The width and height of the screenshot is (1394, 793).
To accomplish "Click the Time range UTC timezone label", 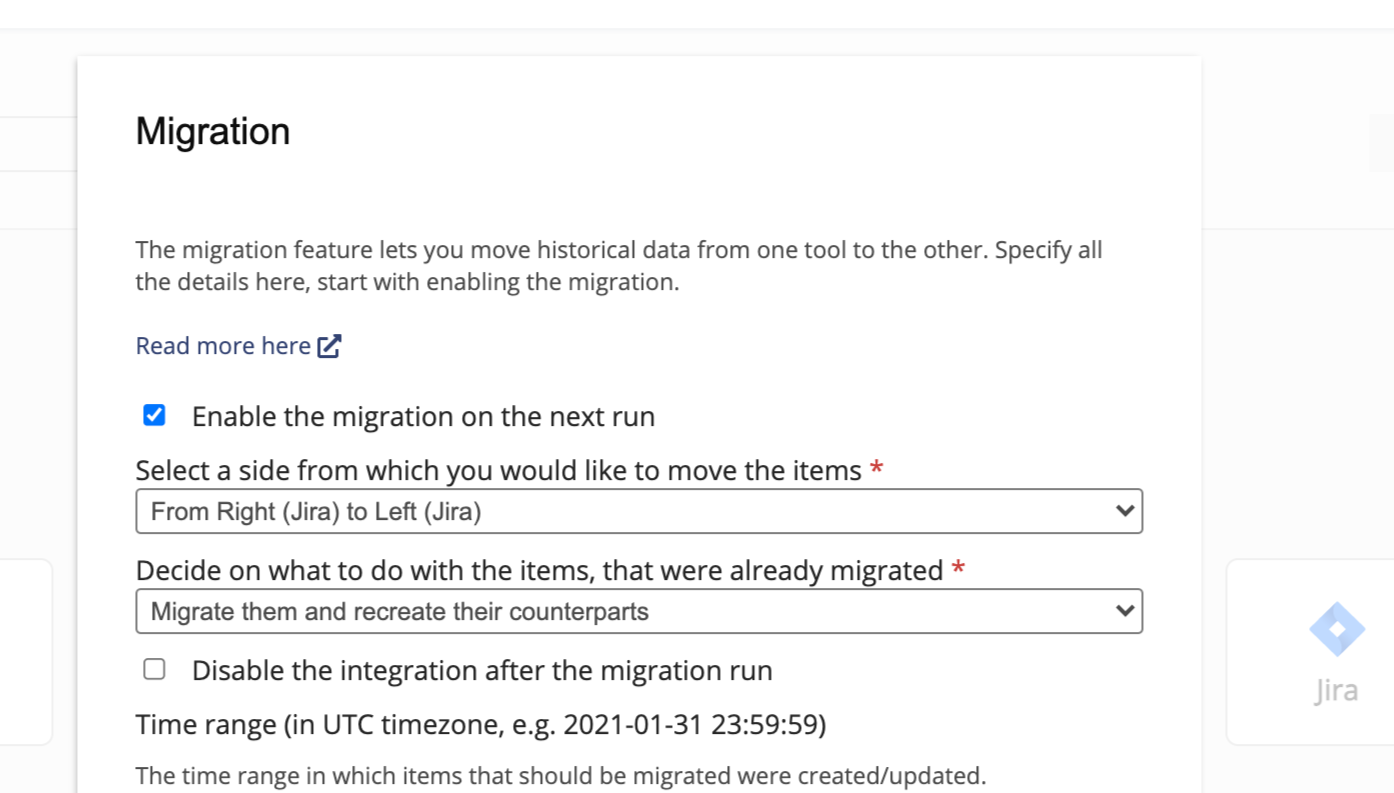I will 481,724.
